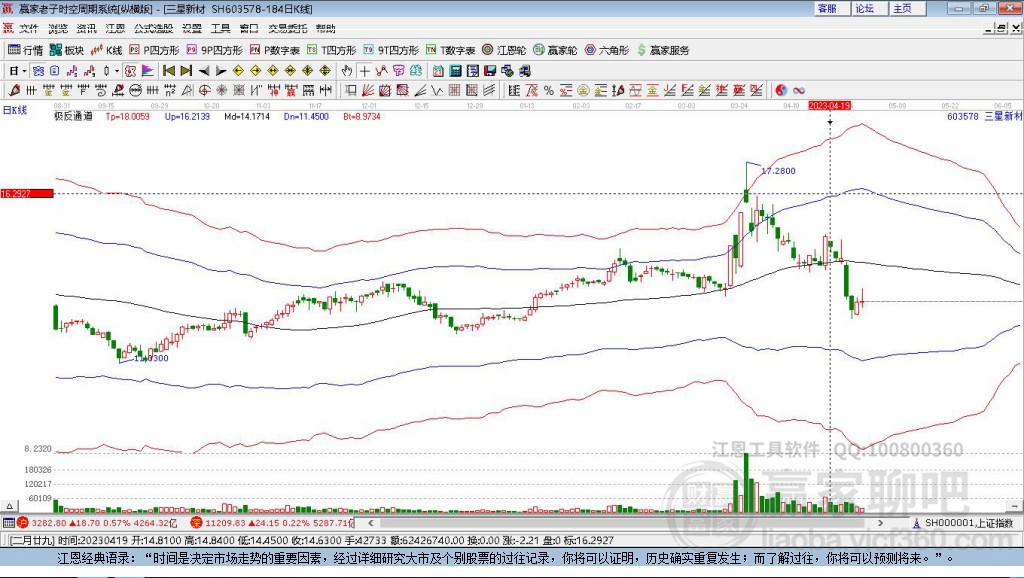Click the Tp=18.0059 indicator value
Image resolution: width=1024 pixels, height=578 pixels.
click(127, 116)
